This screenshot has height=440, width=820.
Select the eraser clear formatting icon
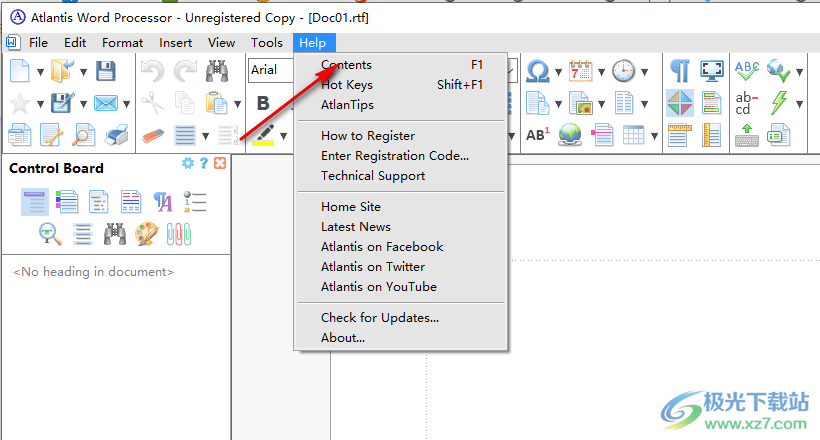pyautogui.click(x=153, y=134)
